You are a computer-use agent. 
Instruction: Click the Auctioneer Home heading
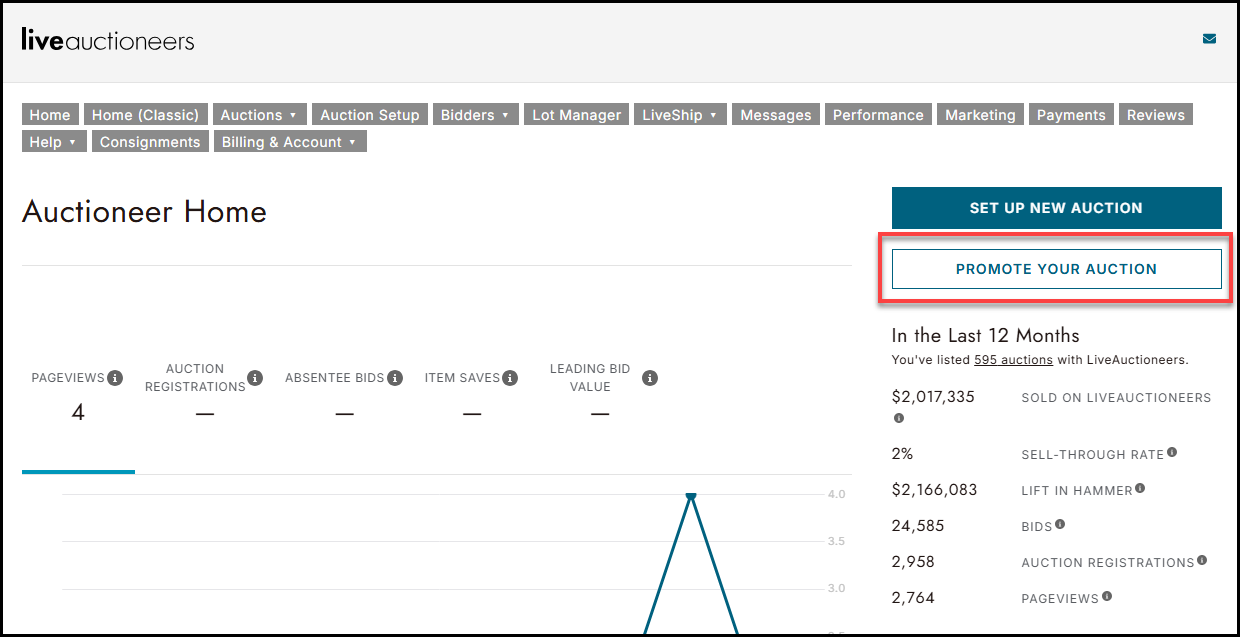pyautogui.click(x=144, y=211)
